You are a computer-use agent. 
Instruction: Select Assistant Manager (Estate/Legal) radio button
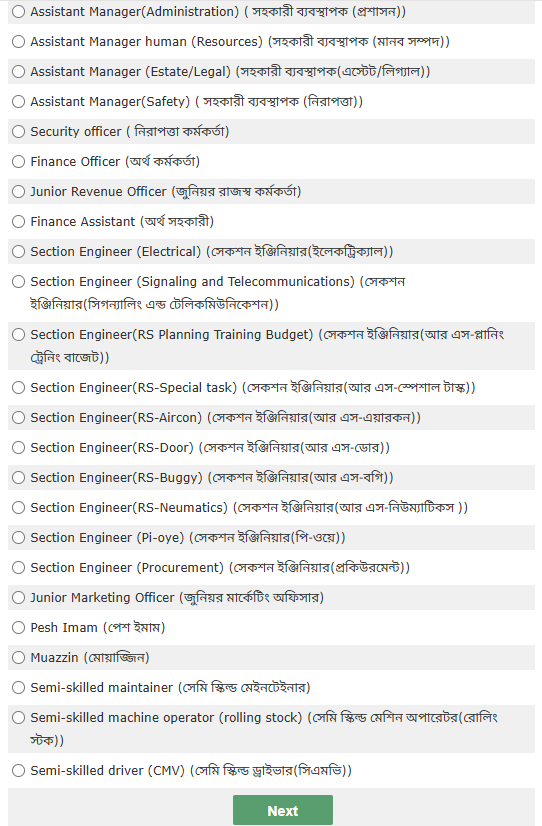click(x=18, y=71)
